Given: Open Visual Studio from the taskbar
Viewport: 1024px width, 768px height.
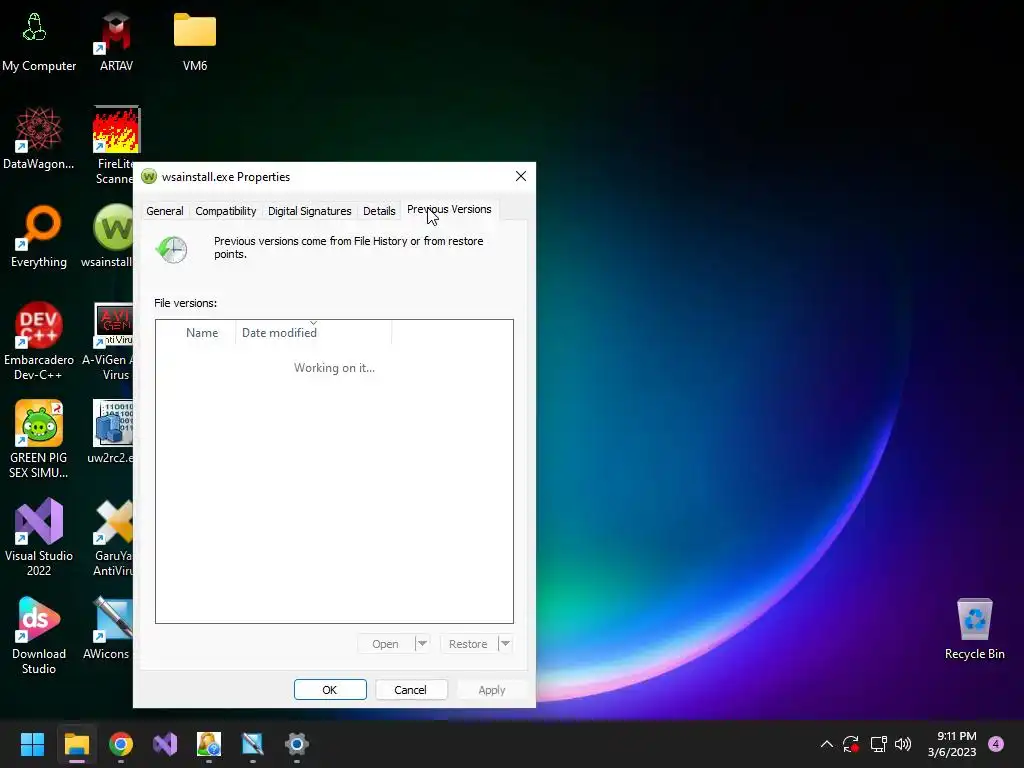Looking at the screenshot, I should 165,744.
